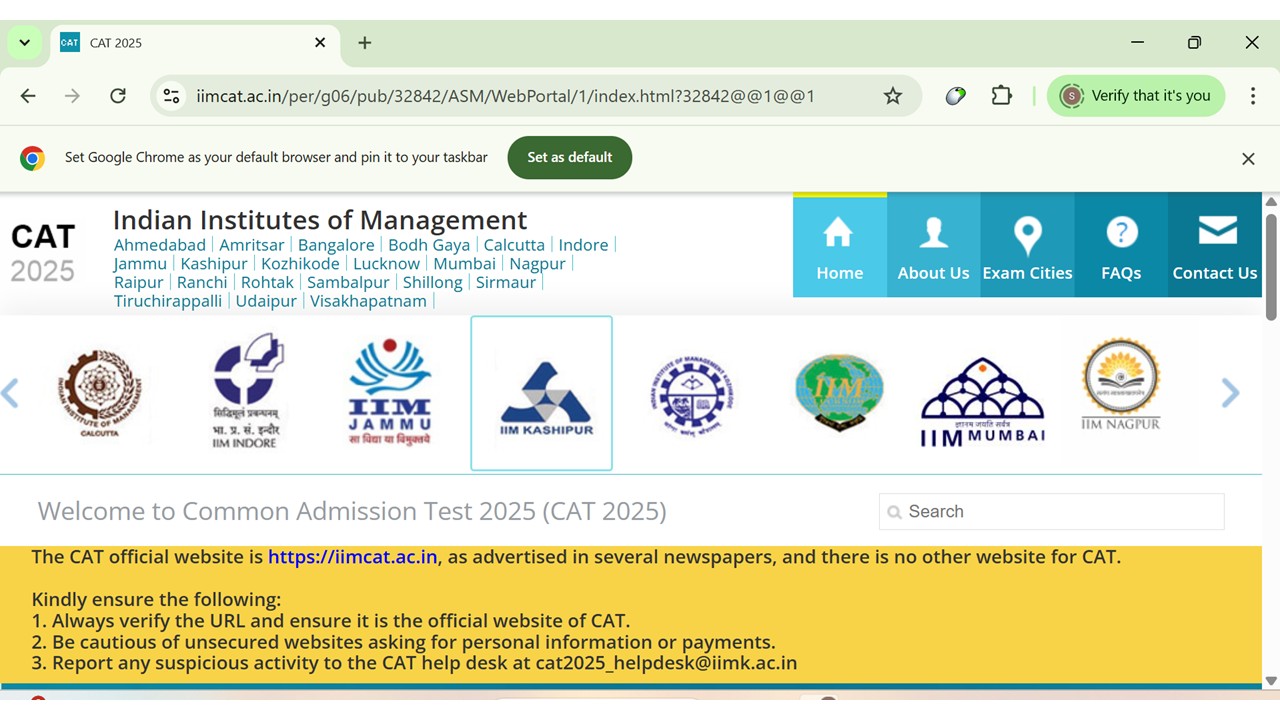Click the Home icon in navigation
The height and width of the screenshot is (720, 1280).
click(x=838, y=234)
